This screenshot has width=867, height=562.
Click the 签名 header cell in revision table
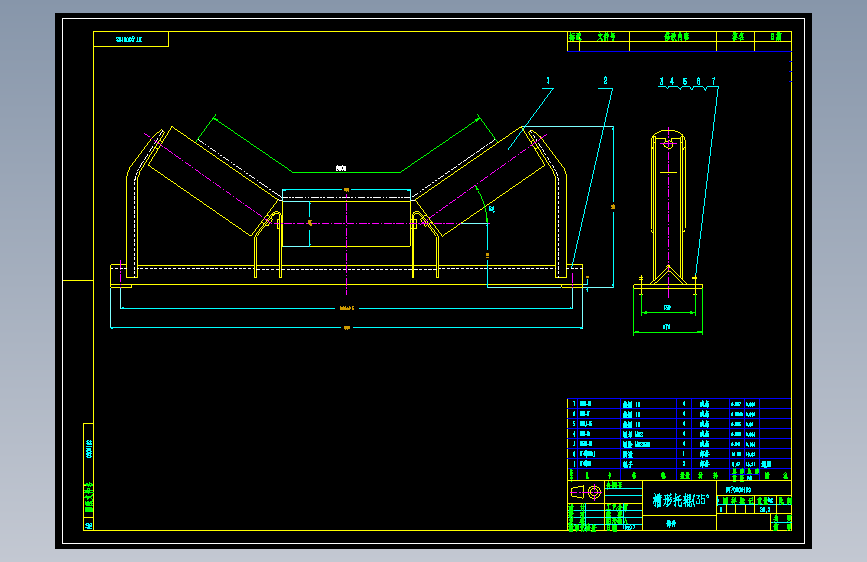pyautogui.click(x=736, y=37)
